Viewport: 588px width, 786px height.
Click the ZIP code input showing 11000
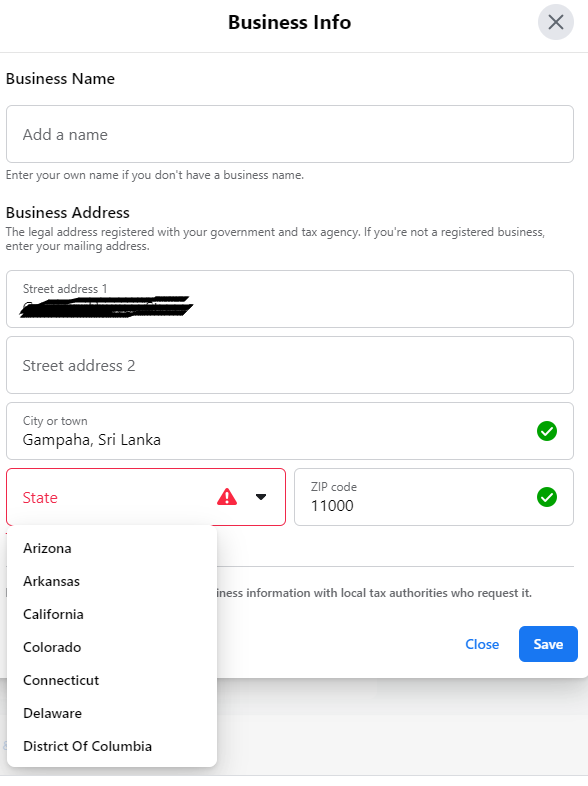pos(434,497)
